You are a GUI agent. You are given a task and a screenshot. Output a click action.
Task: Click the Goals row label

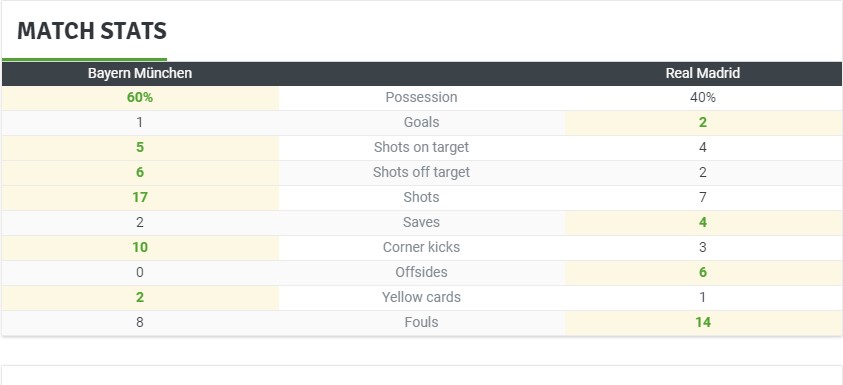(422, 122)
